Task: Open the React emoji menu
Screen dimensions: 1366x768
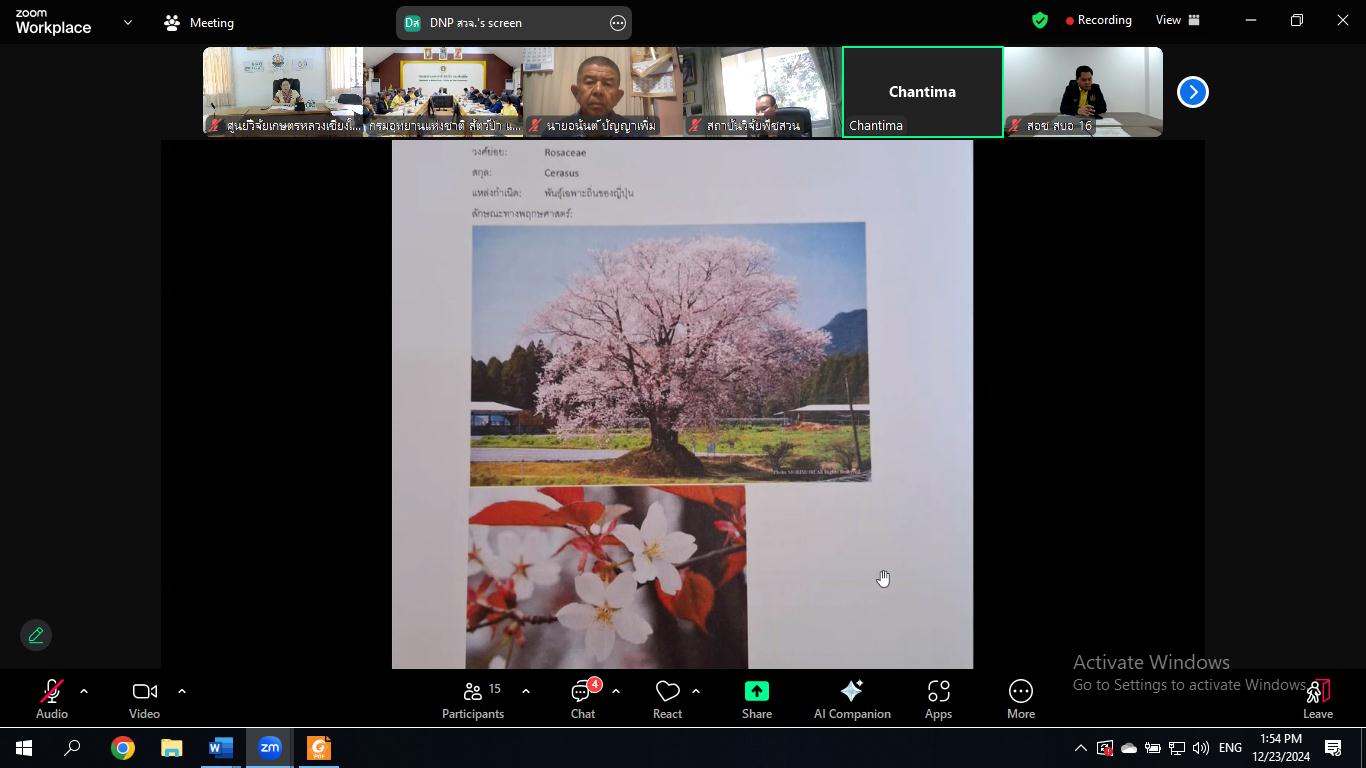Action: click(667, 699)
